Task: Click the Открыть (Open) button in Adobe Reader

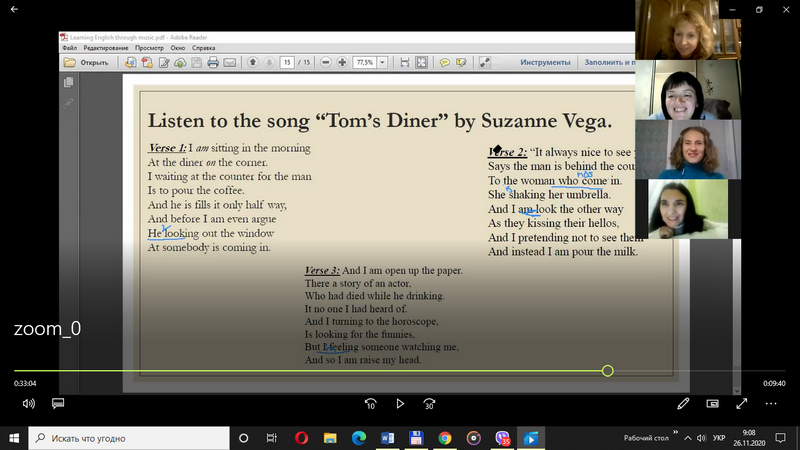Action: pos(86,62)
